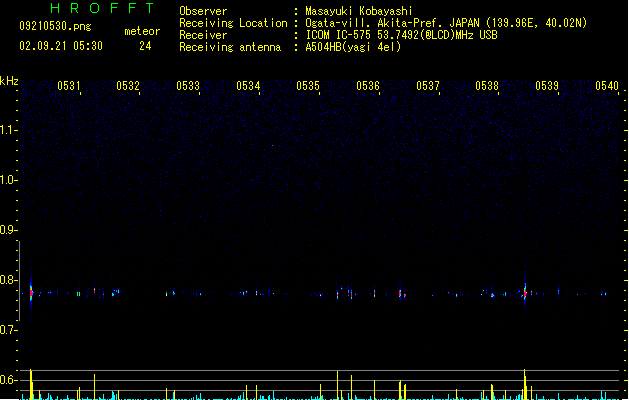Click the Receiving Location label

click(x=233, y=23)
